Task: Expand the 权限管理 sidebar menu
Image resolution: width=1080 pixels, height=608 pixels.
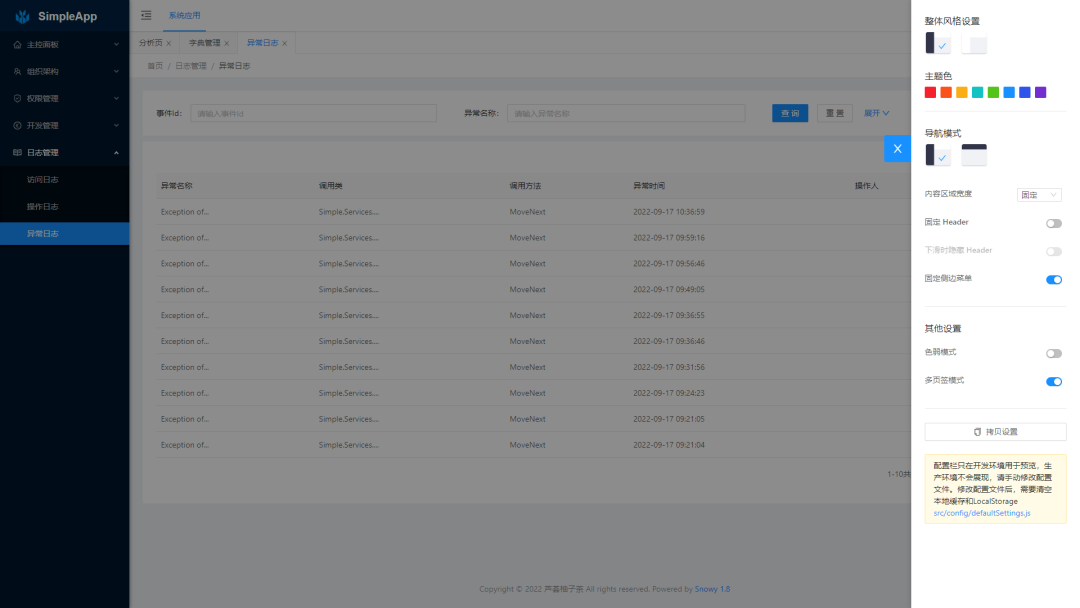Action: (x=65, y=99)
